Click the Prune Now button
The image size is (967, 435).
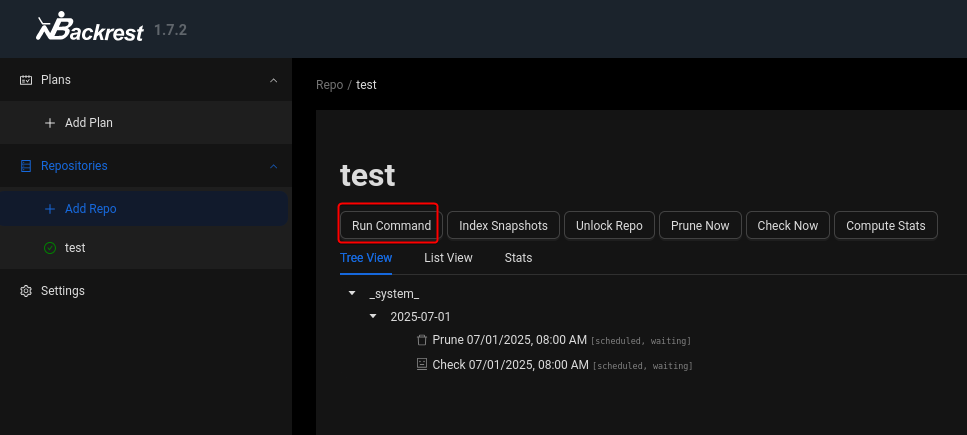pos(700,226)
